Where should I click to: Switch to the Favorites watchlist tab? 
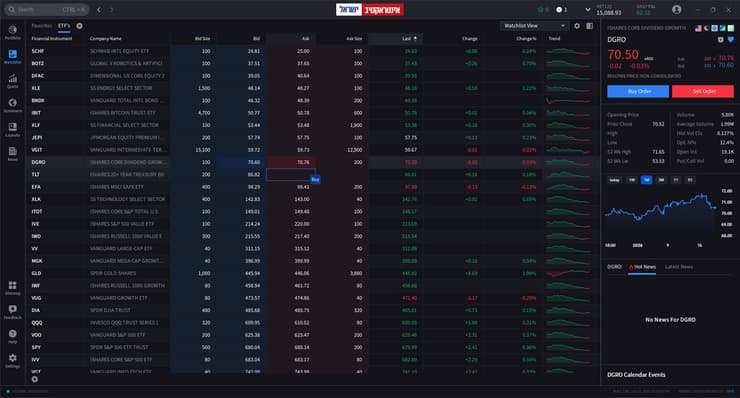[42, 26]
